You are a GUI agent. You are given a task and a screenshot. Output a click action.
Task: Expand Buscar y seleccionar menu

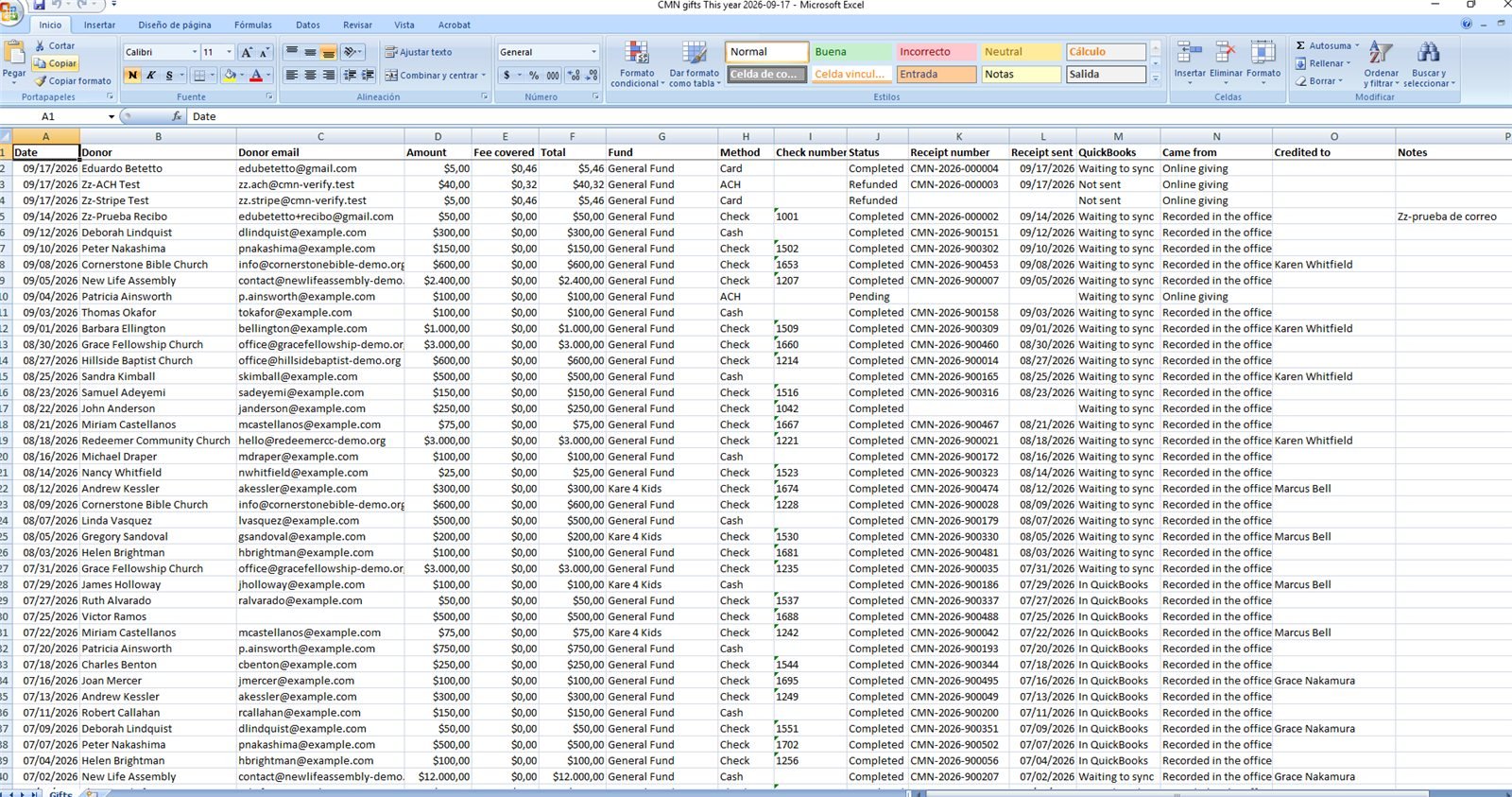tap(1429, 64)
